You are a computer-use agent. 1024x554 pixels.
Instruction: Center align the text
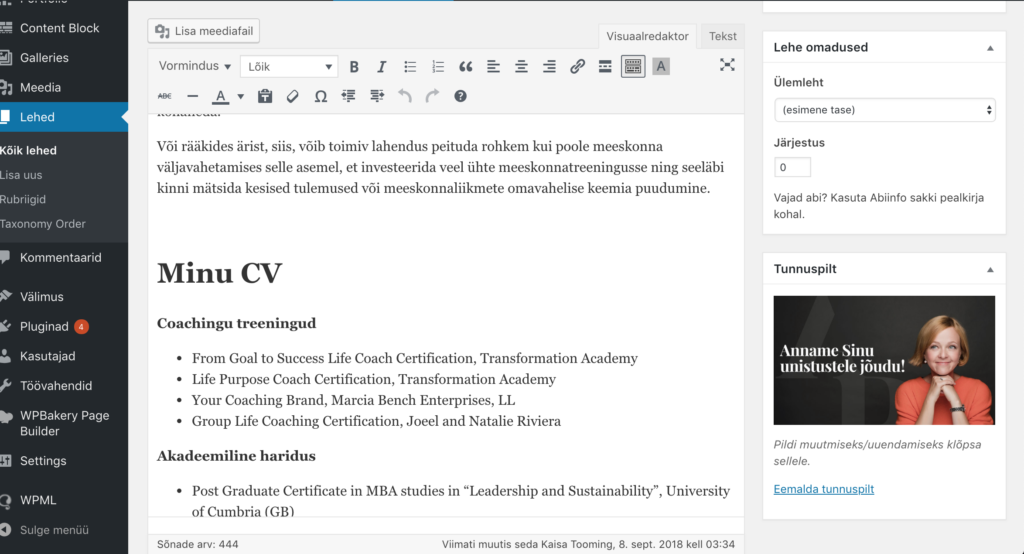tap(521, 67)
